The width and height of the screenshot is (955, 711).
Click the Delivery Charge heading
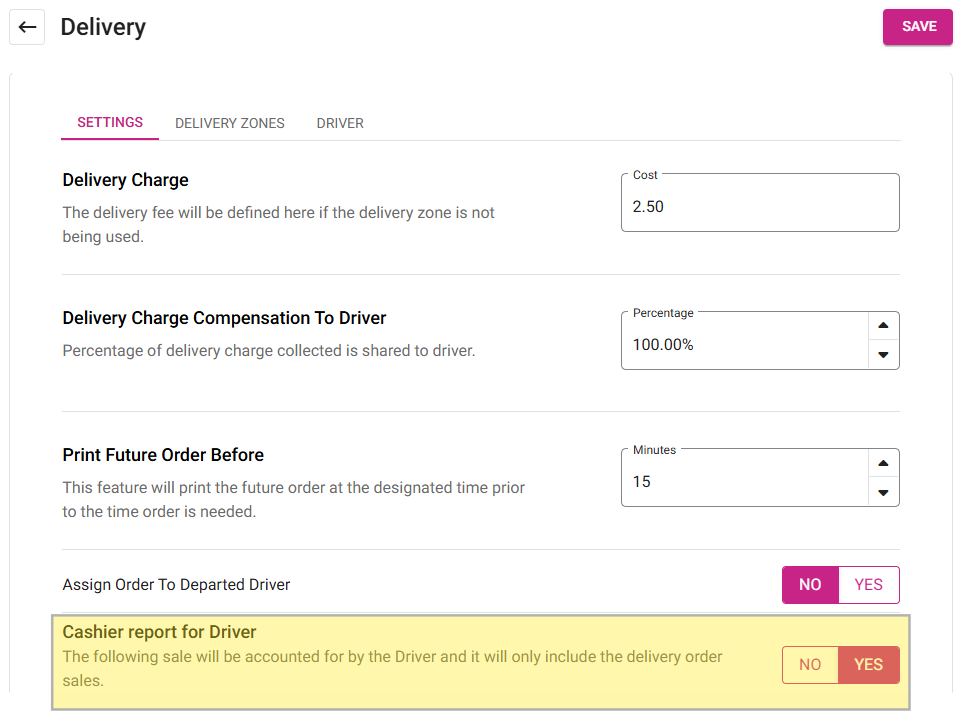[x=126, y=180]
